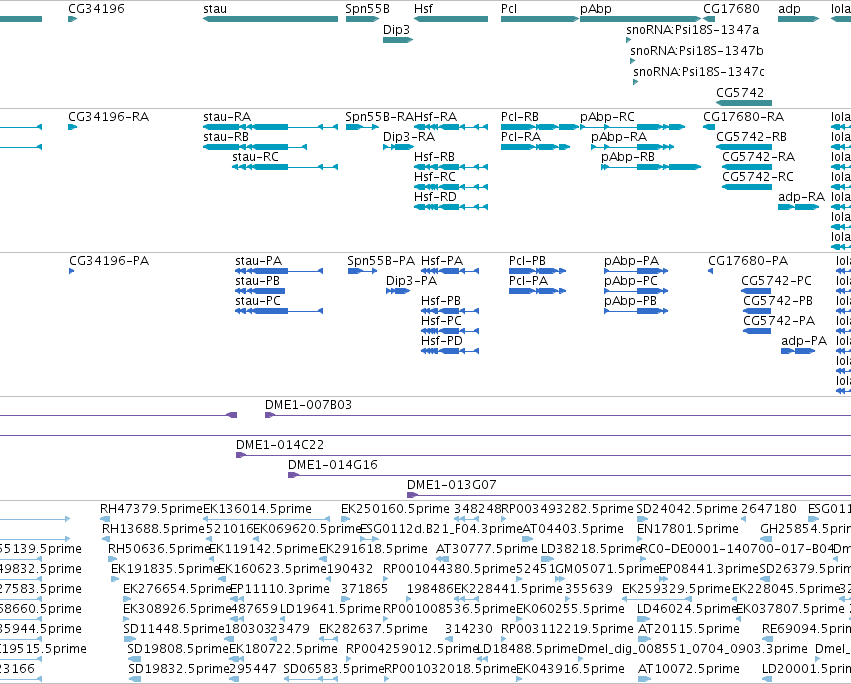The image size is (851, 684).
Task: Click RH47379.5prime EST label
Action: (x=151, y=509)
